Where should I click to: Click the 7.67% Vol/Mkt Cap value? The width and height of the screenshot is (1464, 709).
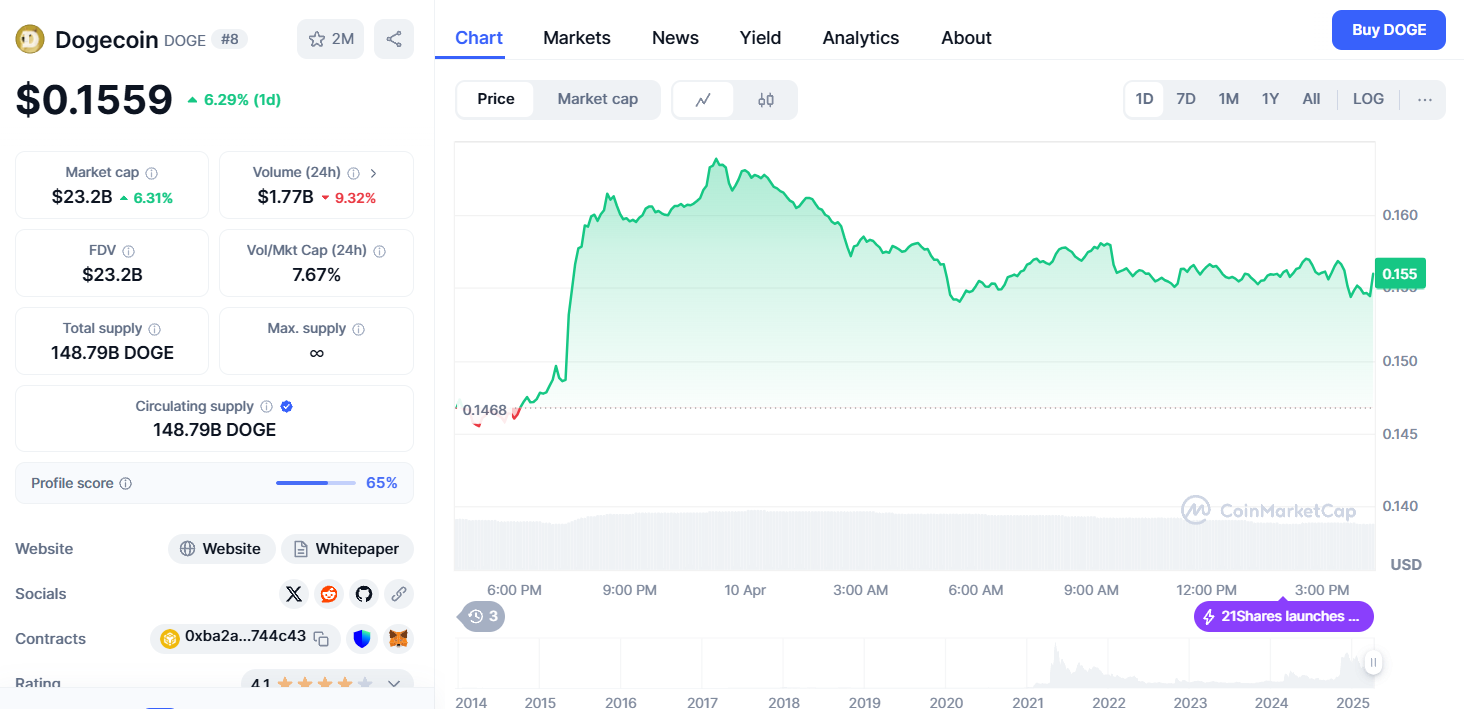click(x=316, y=275)
